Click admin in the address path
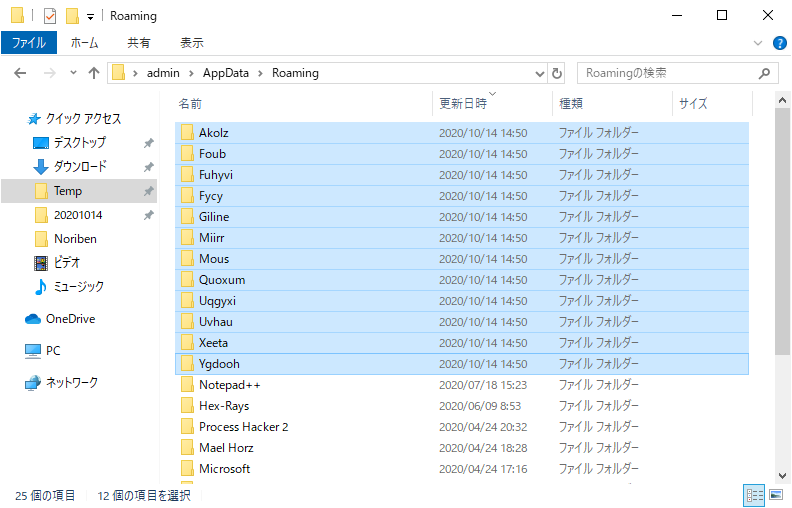This screenshot has width=792, height=508. 163,73
